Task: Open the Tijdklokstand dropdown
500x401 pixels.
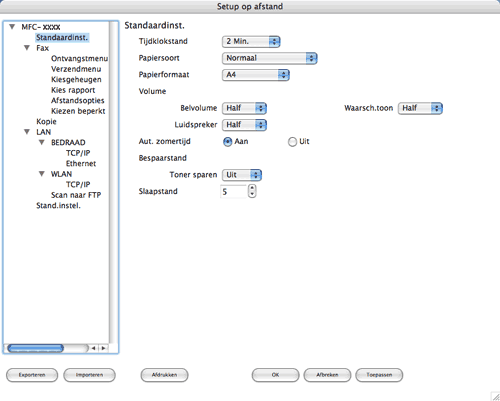Action: 251,41
